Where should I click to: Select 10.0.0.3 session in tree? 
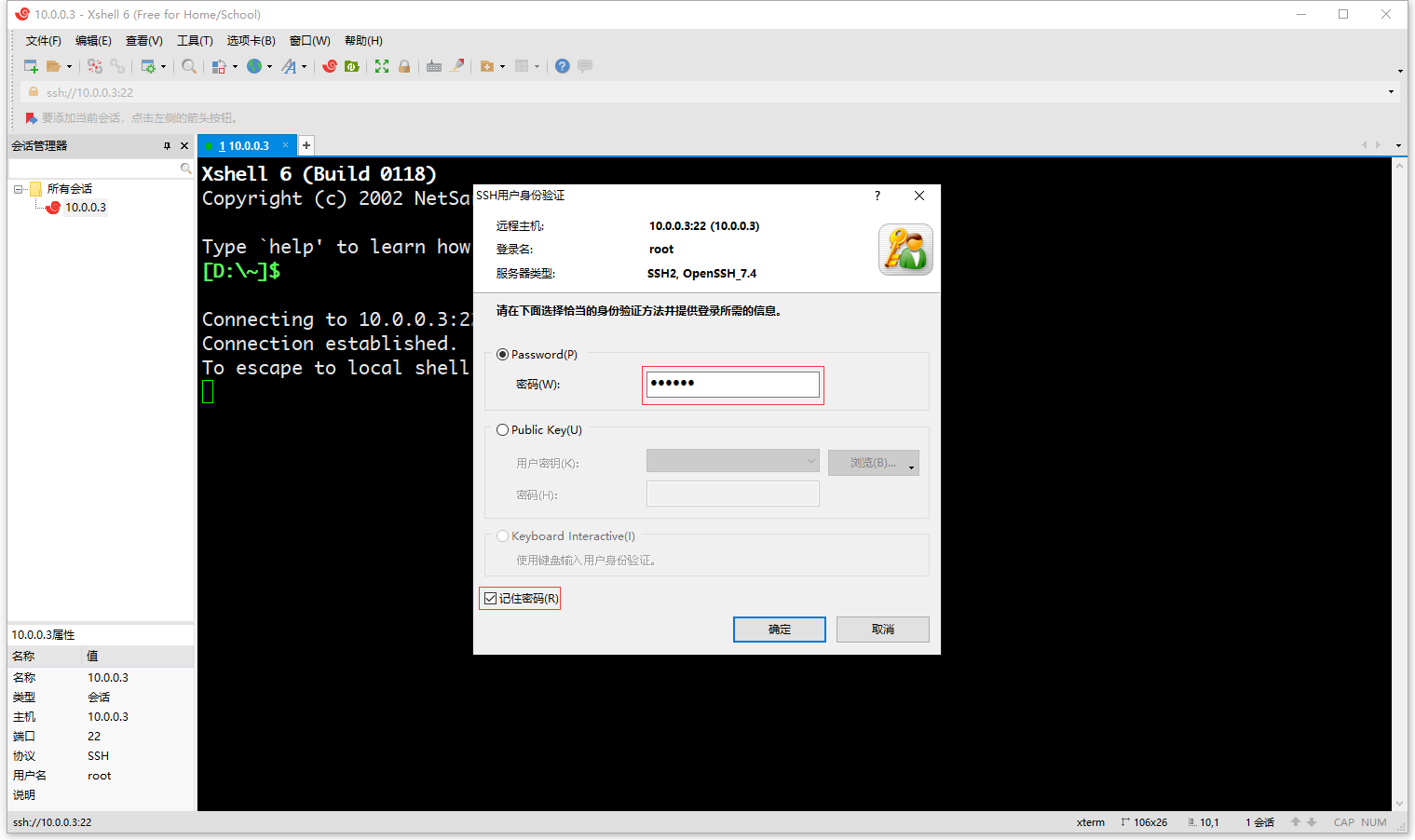click(86, 208)
